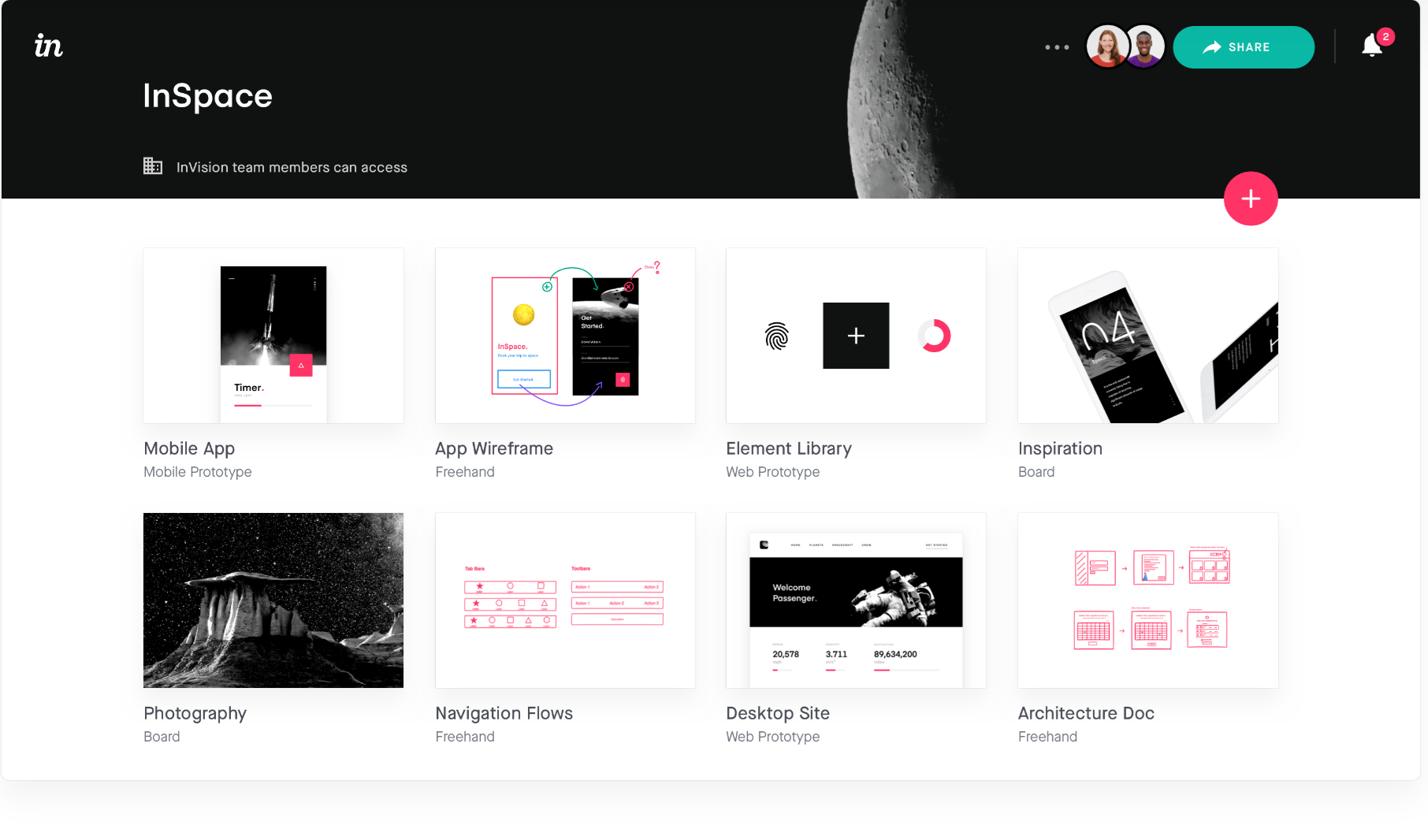
Task: Click 'InVision team members can access' text
Action: [x=292, y=167]
